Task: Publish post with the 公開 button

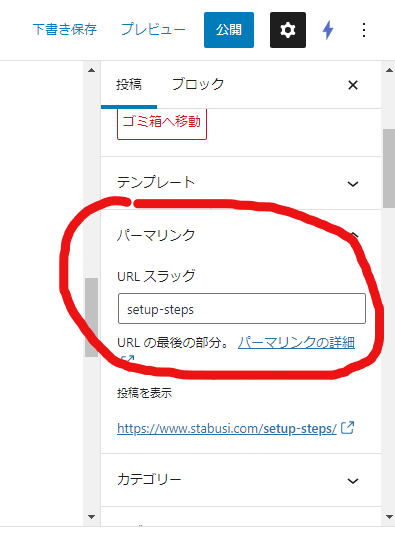Action: click(229, 30)
